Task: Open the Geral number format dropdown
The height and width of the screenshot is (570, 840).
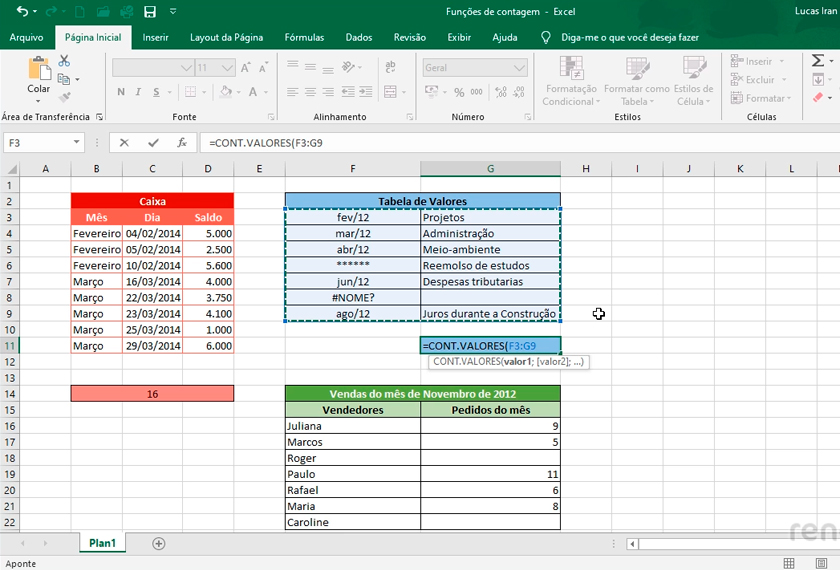Action: point(519,68)
